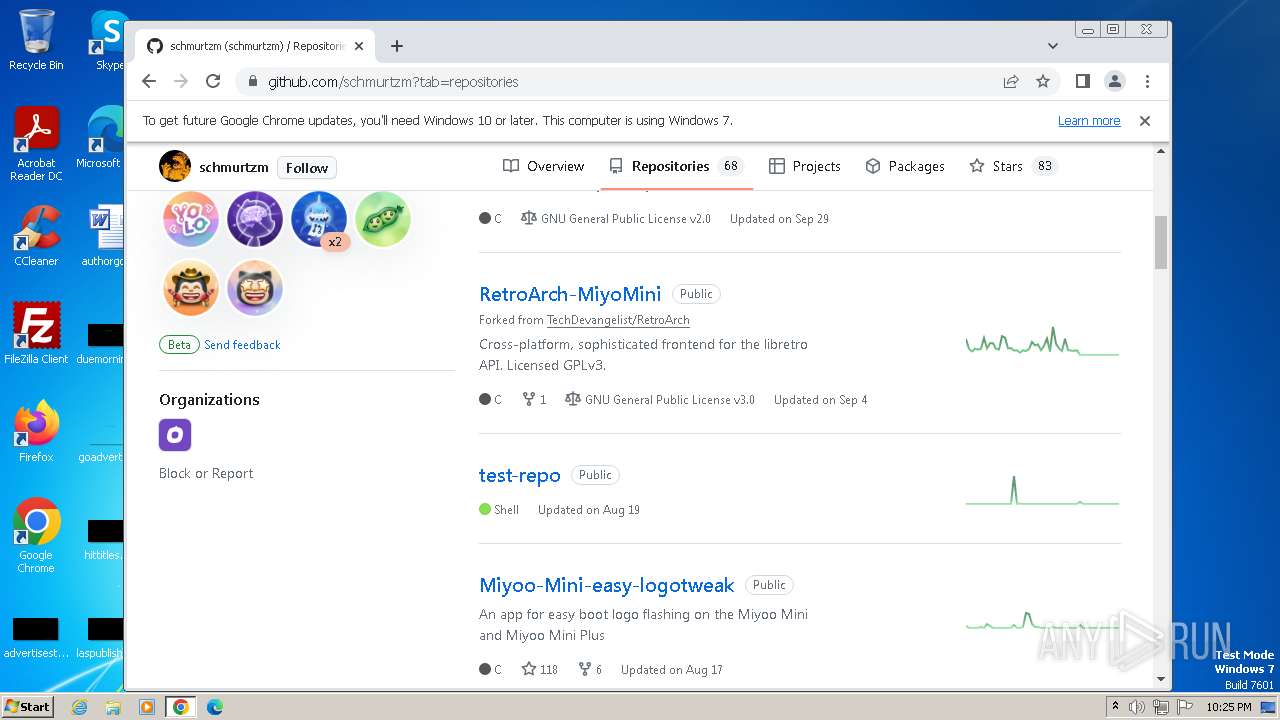This screenshot has width=1280, height=720.
Task: Click the Pull Shark x2 achievement badge
Action: coord(319,219)
